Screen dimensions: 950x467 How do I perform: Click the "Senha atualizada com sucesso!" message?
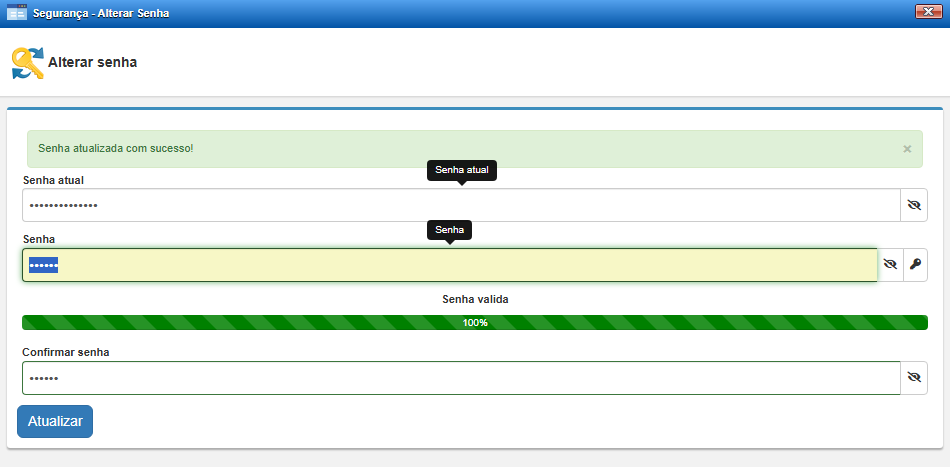(115, 148)
